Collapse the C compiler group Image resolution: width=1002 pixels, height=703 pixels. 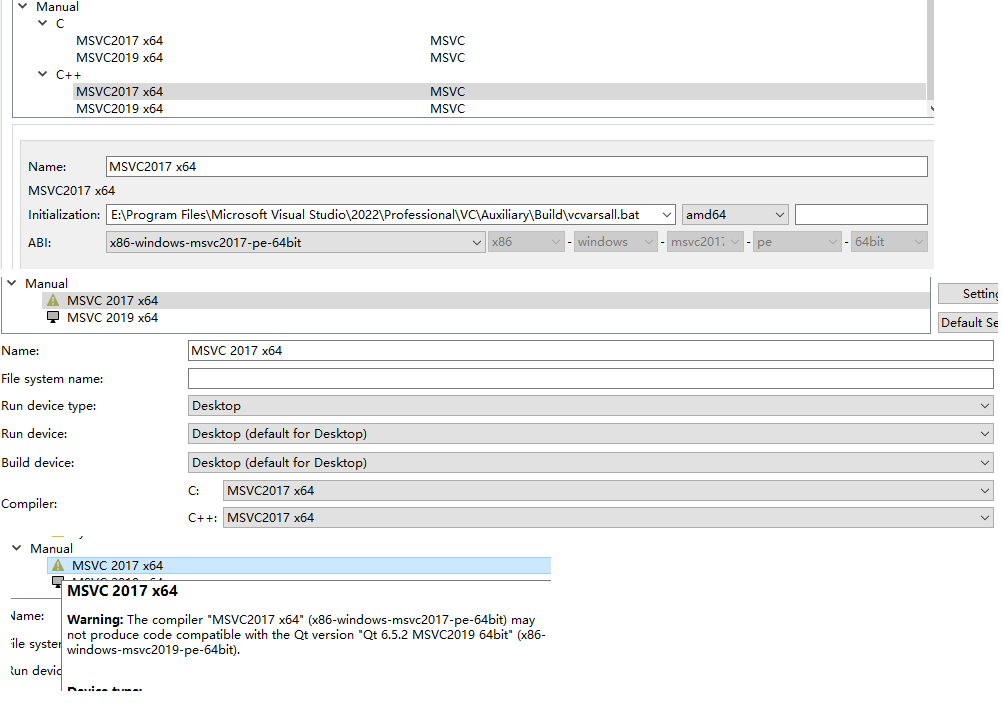[x=43, y=23]
